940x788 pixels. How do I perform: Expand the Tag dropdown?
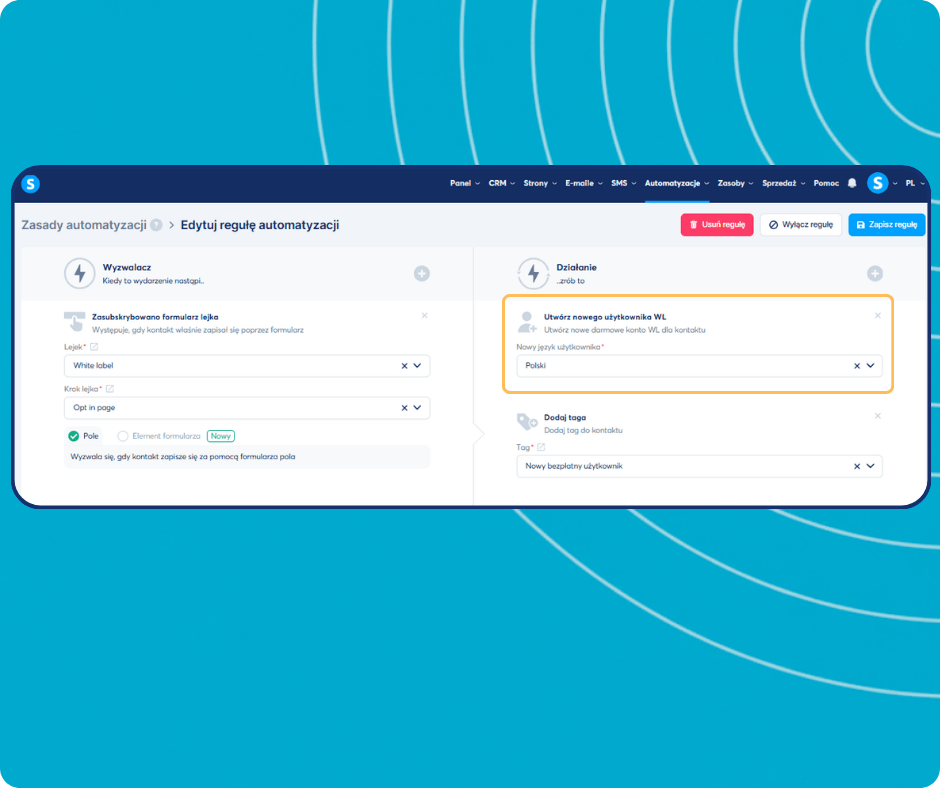870,466
